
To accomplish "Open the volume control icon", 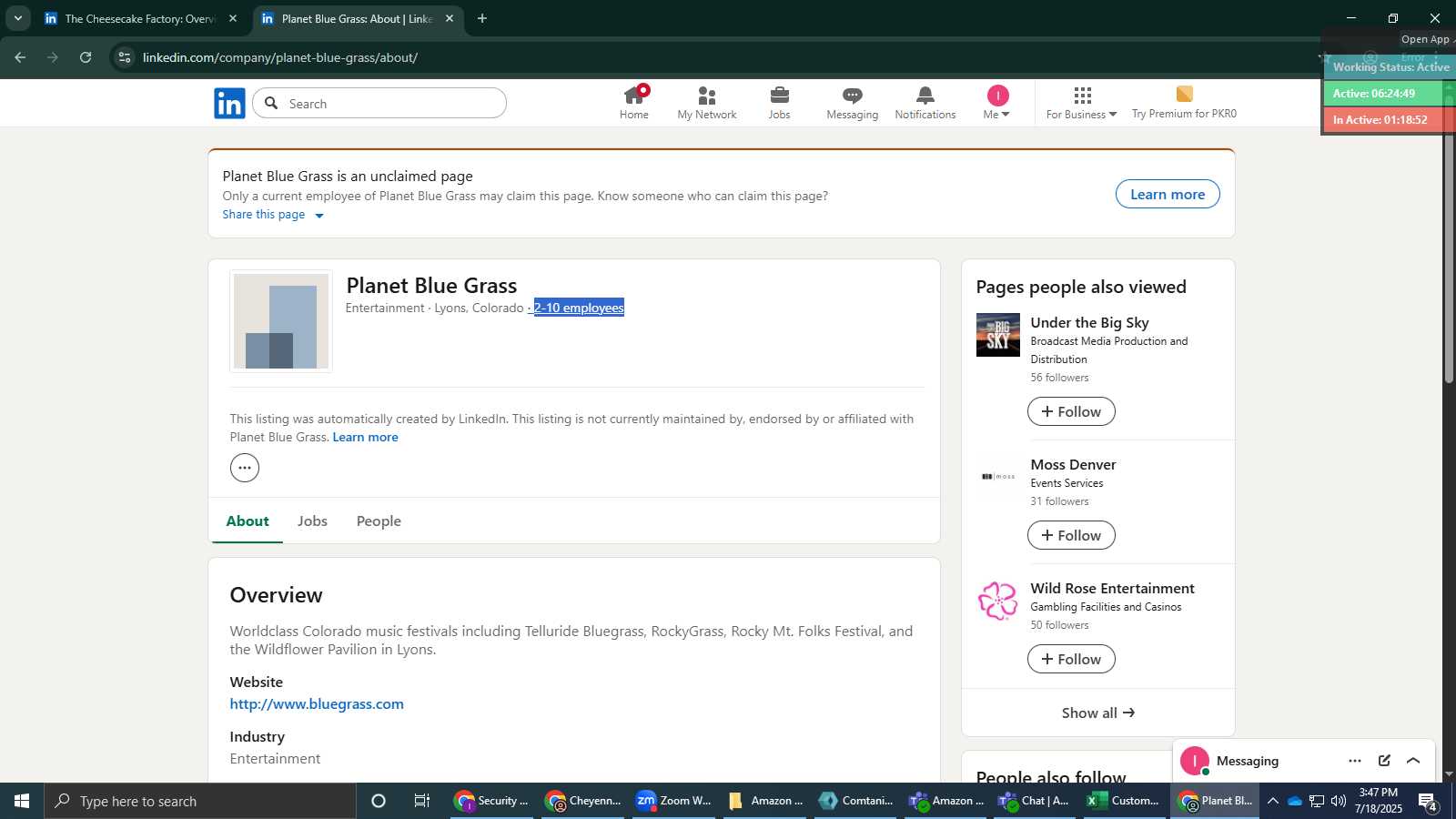I will (x=1338, y=801).
